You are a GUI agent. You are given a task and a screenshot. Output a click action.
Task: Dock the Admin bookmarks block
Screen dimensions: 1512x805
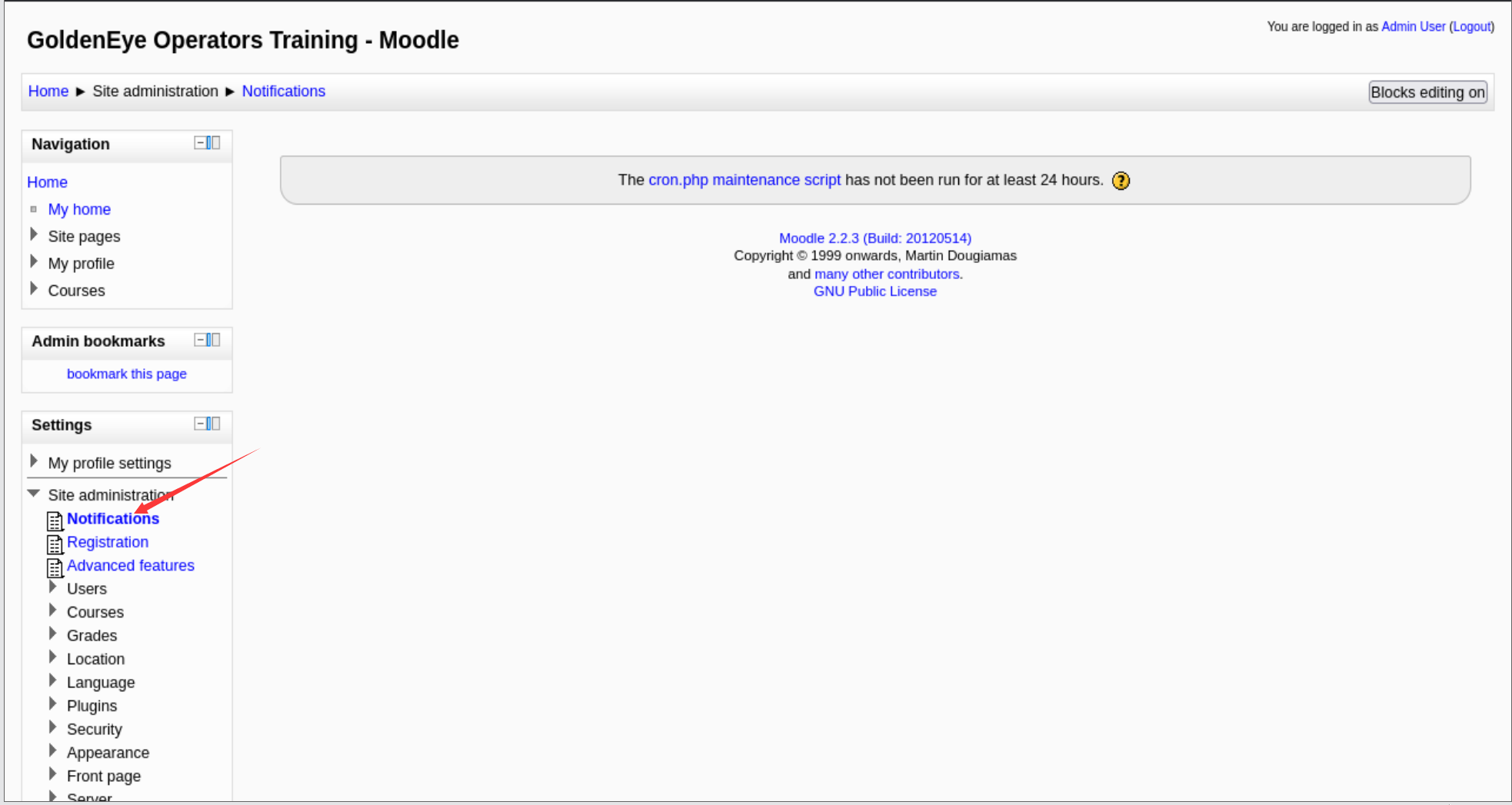(x=214, y=340)
